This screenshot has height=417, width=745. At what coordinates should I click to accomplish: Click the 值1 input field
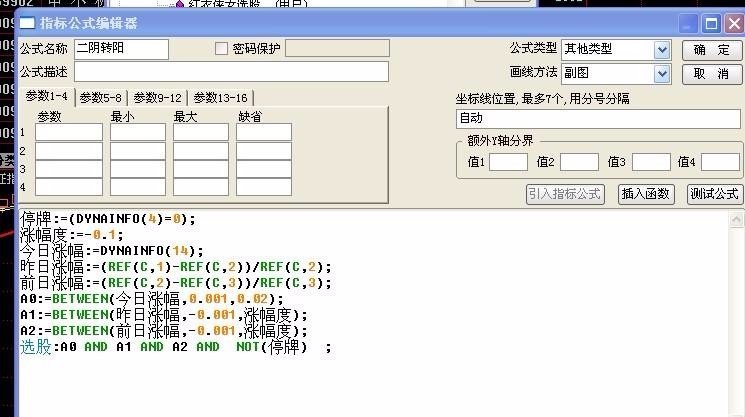(508, 162)
